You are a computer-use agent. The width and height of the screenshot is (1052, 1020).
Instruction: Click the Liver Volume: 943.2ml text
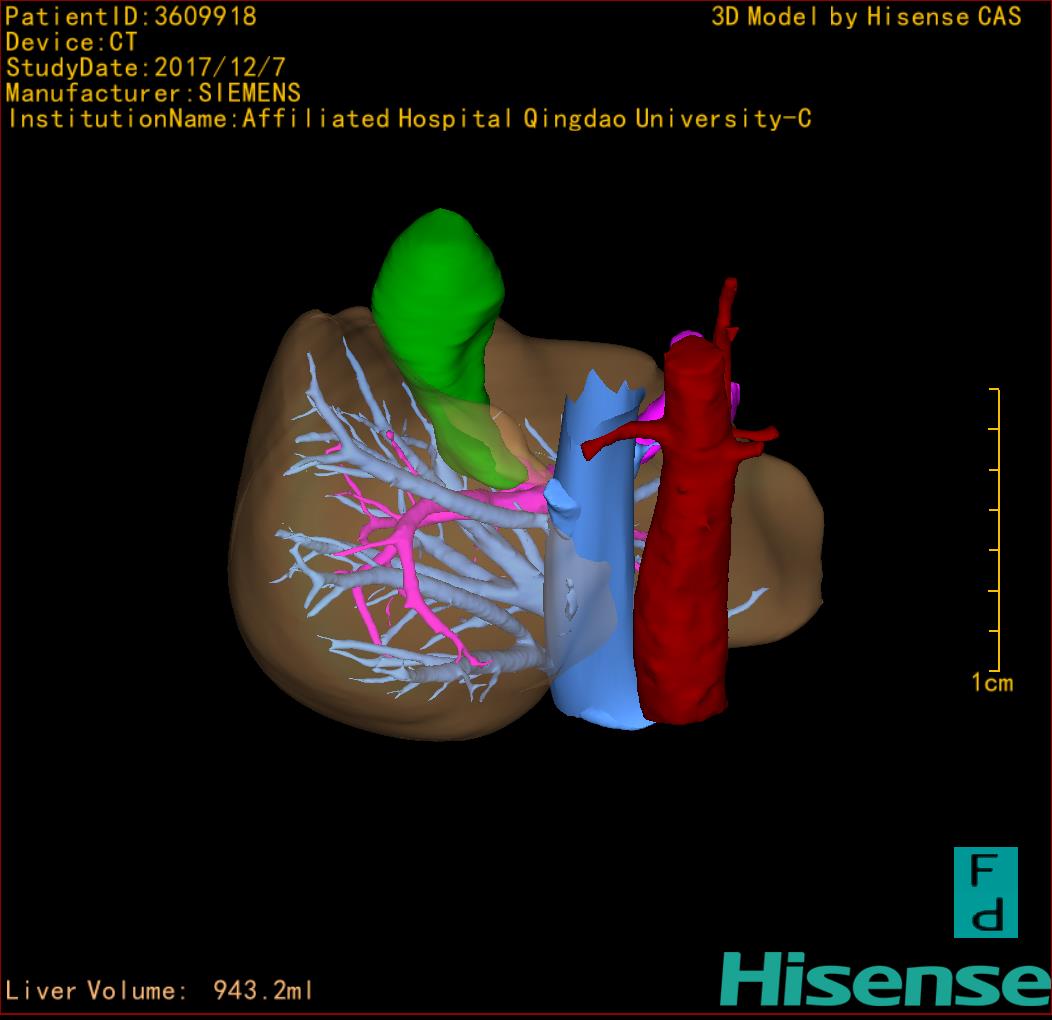(x=158, y=990)
